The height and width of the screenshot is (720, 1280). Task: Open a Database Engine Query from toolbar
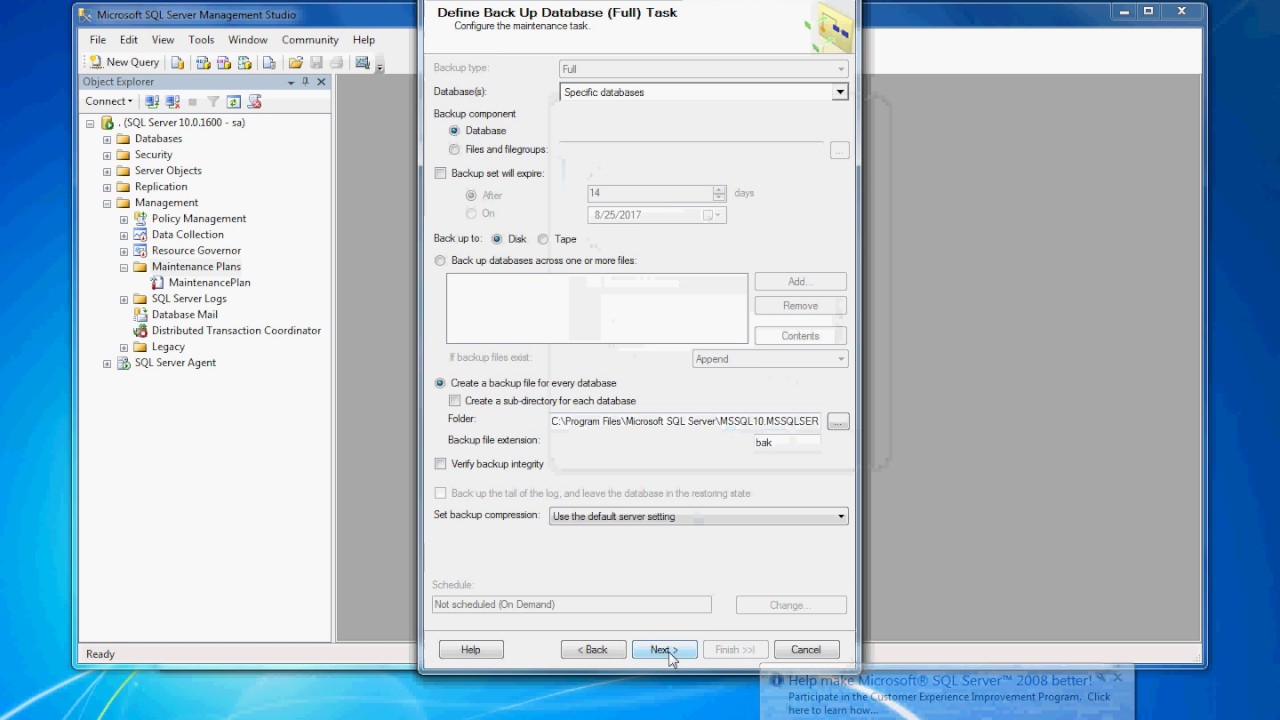(x=177, y=62)
